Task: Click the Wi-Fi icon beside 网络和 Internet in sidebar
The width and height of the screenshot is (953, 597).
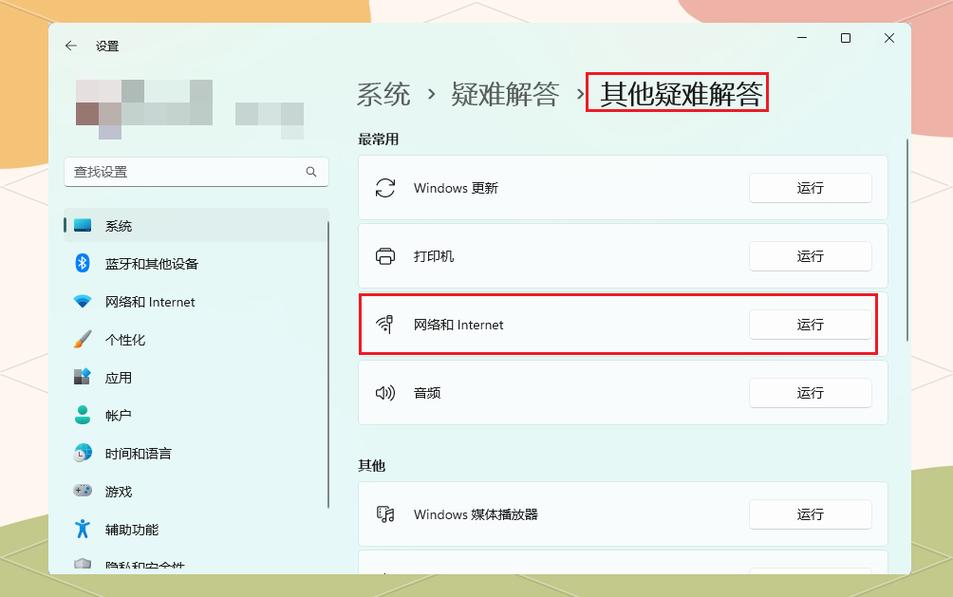Action: (83, 302)
